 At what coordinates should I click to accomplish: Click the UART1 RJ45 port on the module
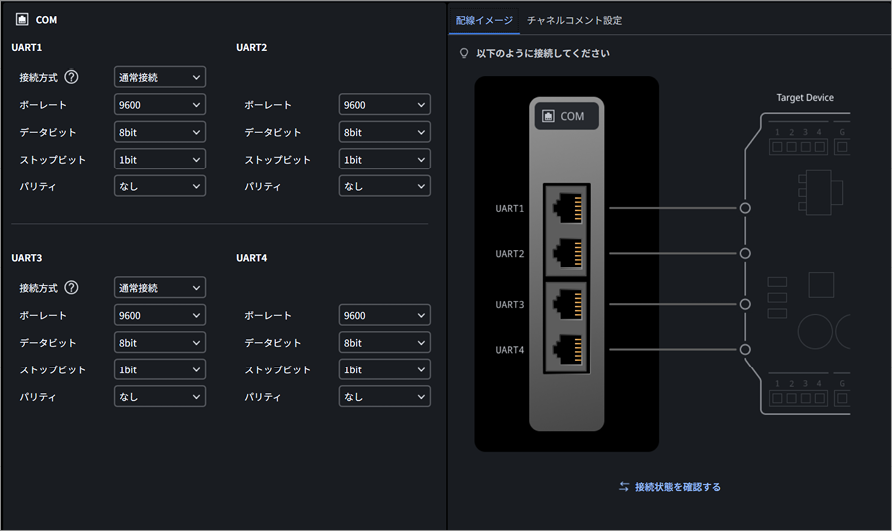coord(567,208)
